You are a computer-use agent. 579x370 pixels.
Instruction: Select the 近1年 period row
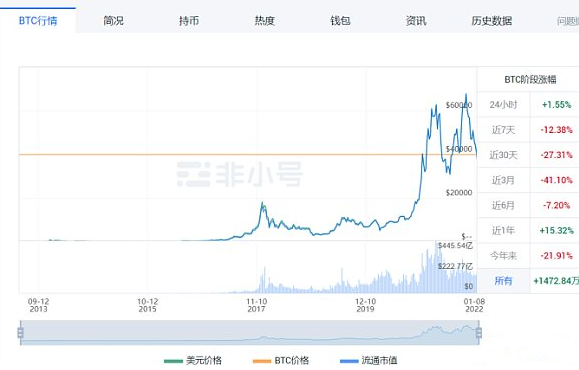528,230
